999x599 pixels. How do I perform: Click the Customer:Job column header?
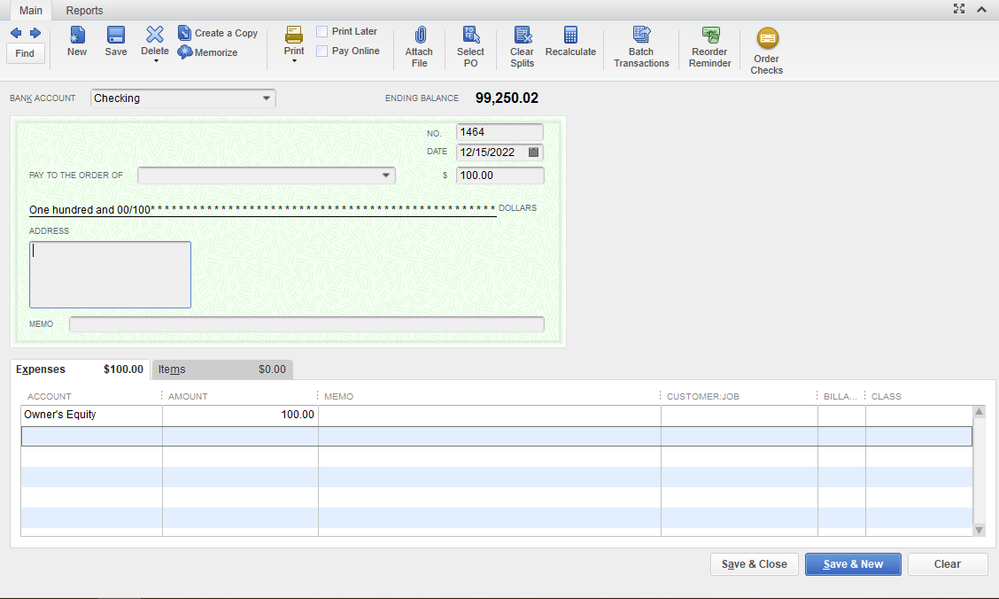[x=703, y=396]
